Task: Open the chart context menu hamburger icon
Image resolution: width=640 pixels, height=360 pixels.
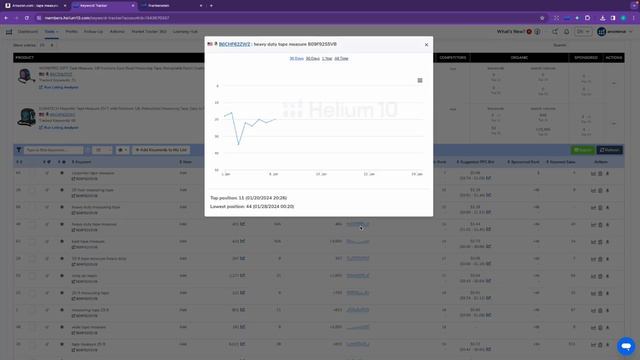Action: (x=420, y=80)
